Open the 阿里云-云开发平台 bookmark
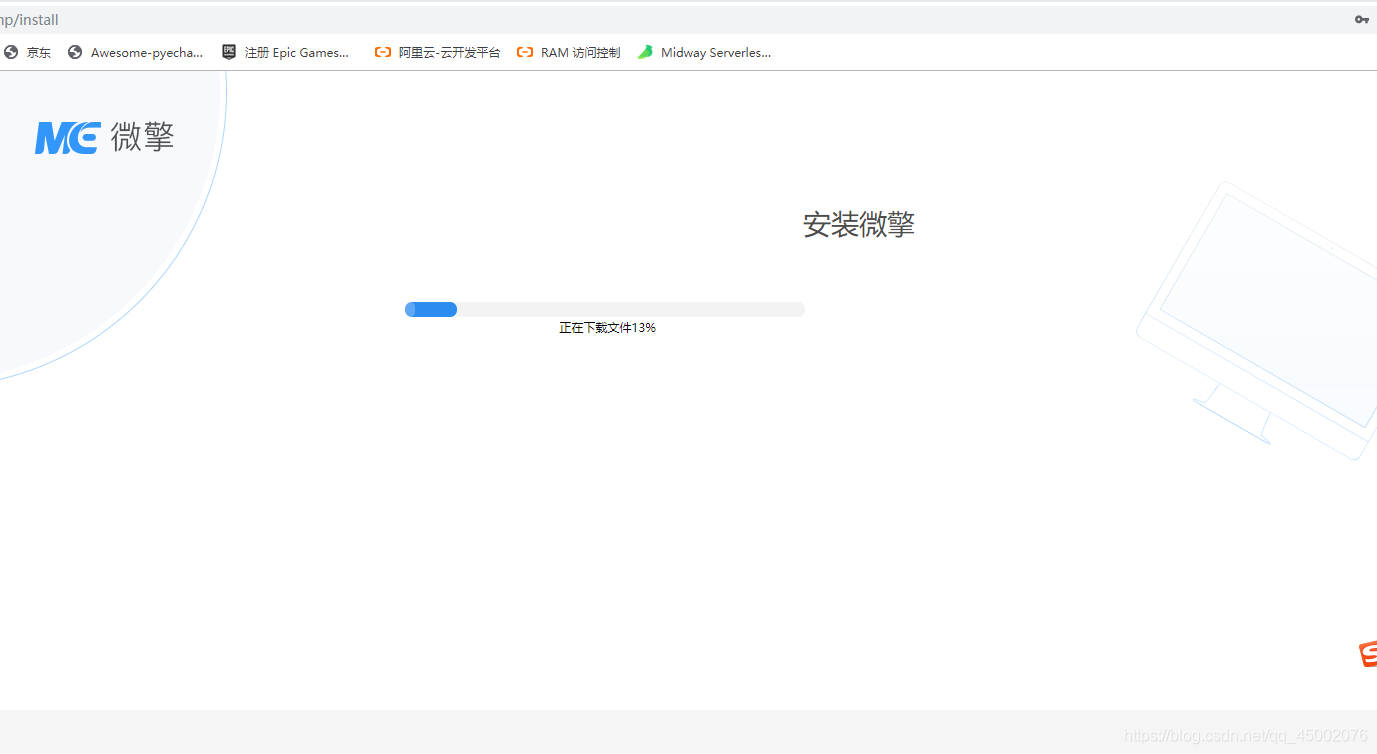This screenshot has height=754, width=1377. 437,53
